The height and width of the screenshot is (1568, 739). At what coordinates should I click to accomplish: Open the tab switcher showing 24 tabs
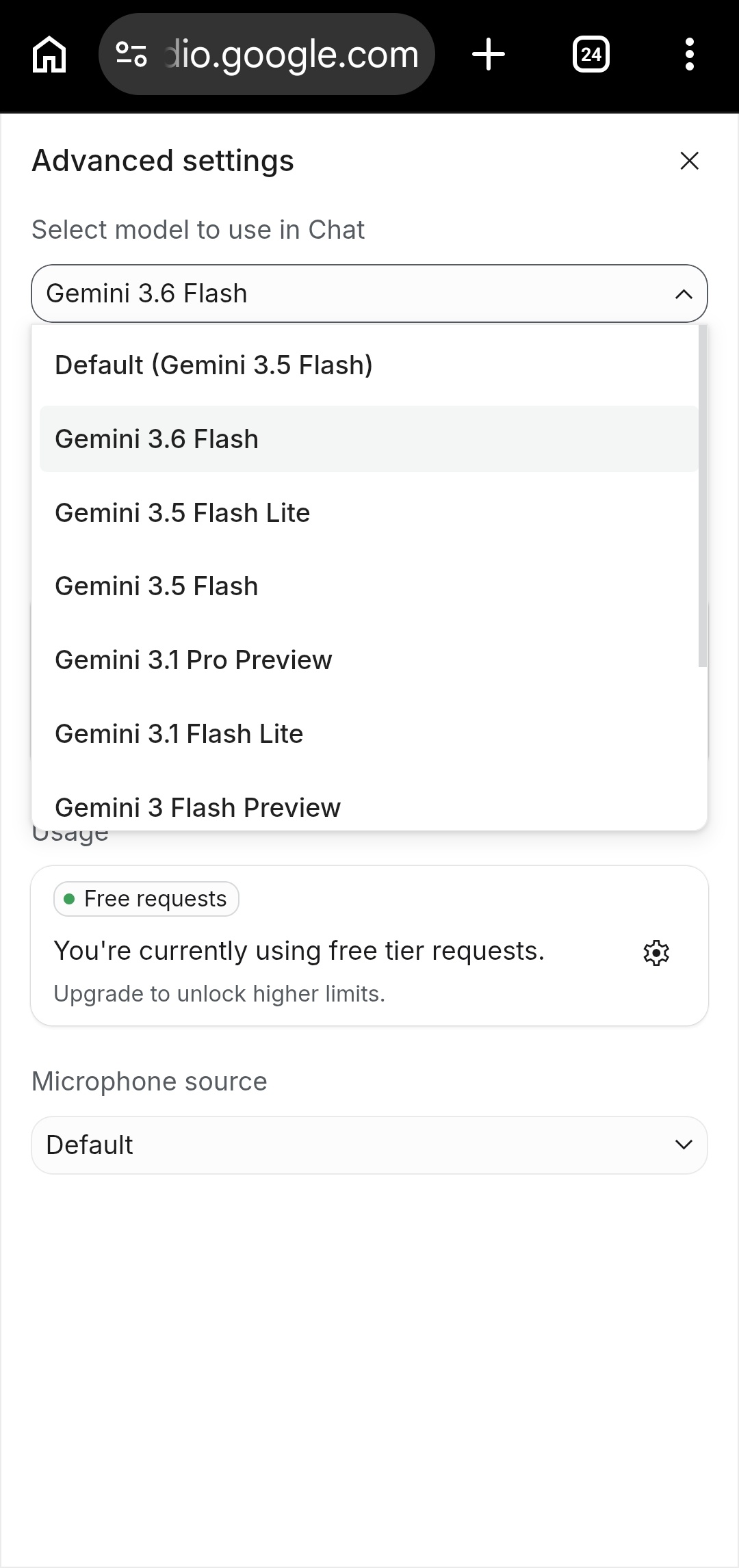click(591, 54)
